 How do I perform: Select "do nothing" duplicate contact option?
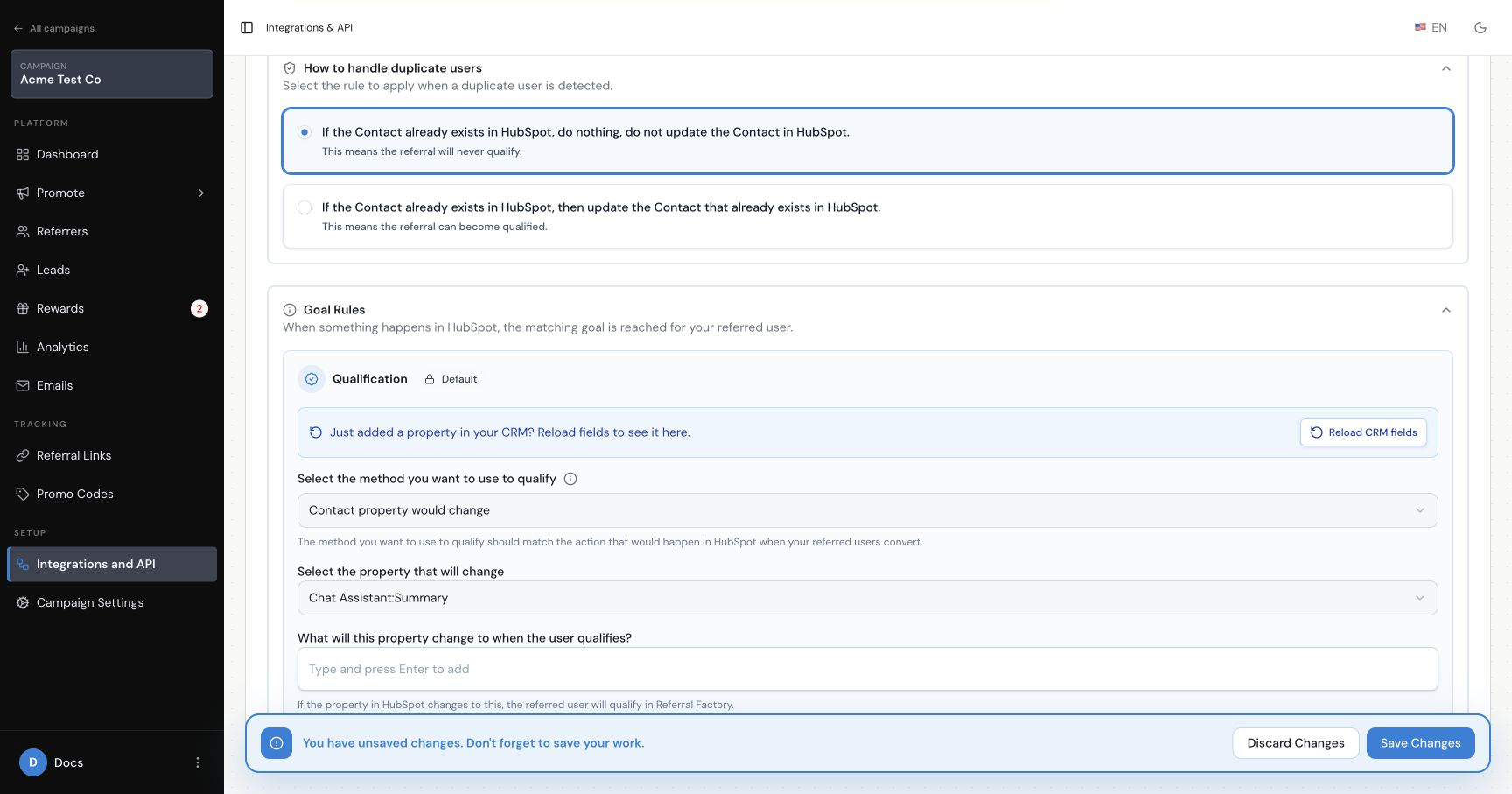868,141
